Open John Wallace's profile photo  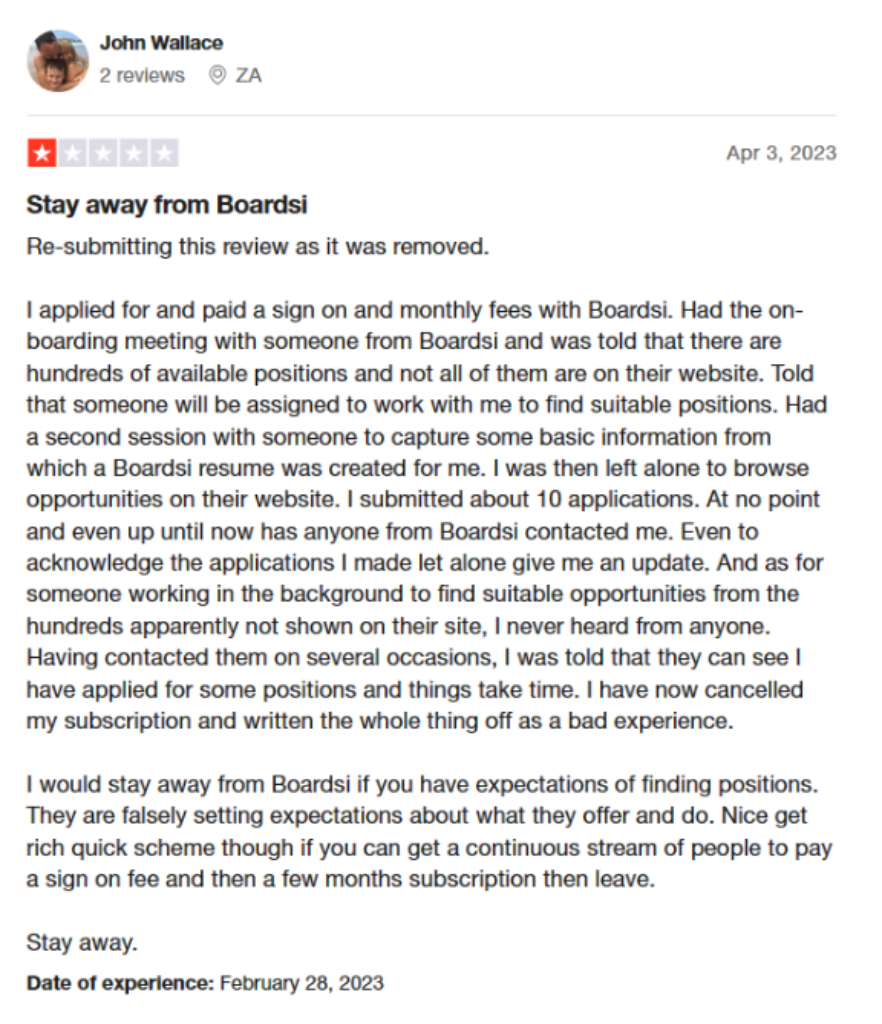click(58, 61)
